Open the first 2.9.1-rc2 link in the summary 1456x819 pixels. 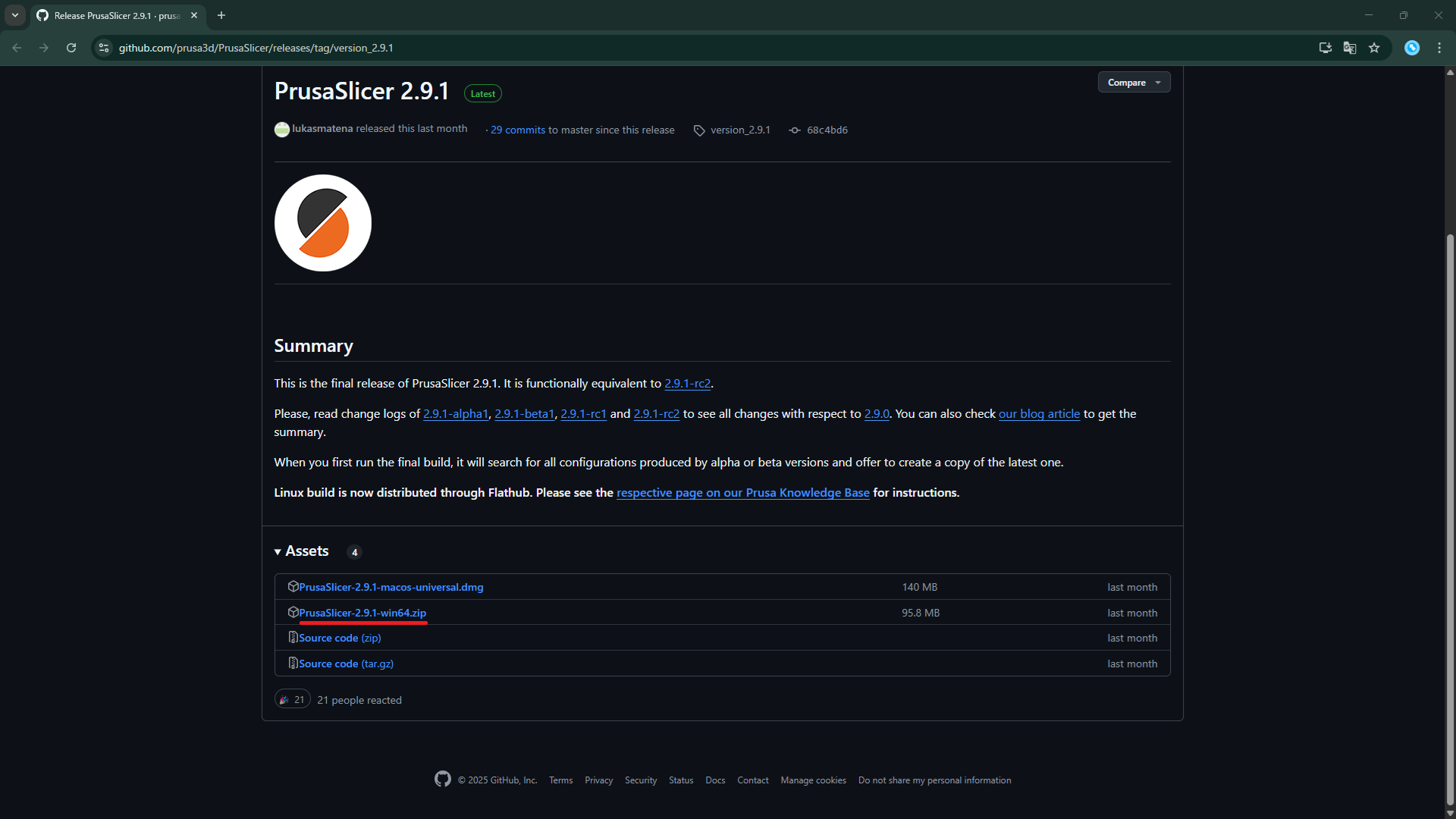coord(688,384)
